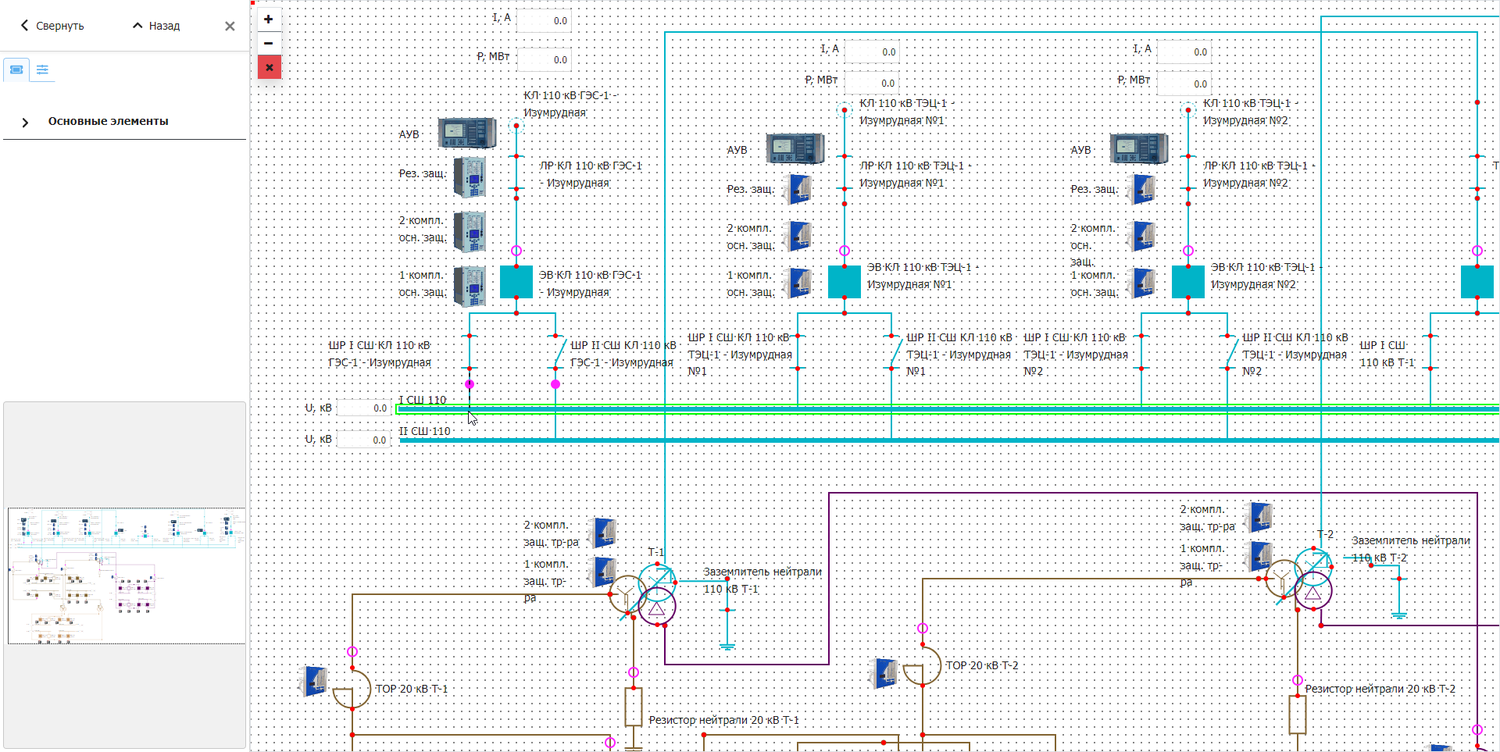Expand the Основные элементы section
The height and width of the screenshot is (752, 1500).
(x=124, y=121)
